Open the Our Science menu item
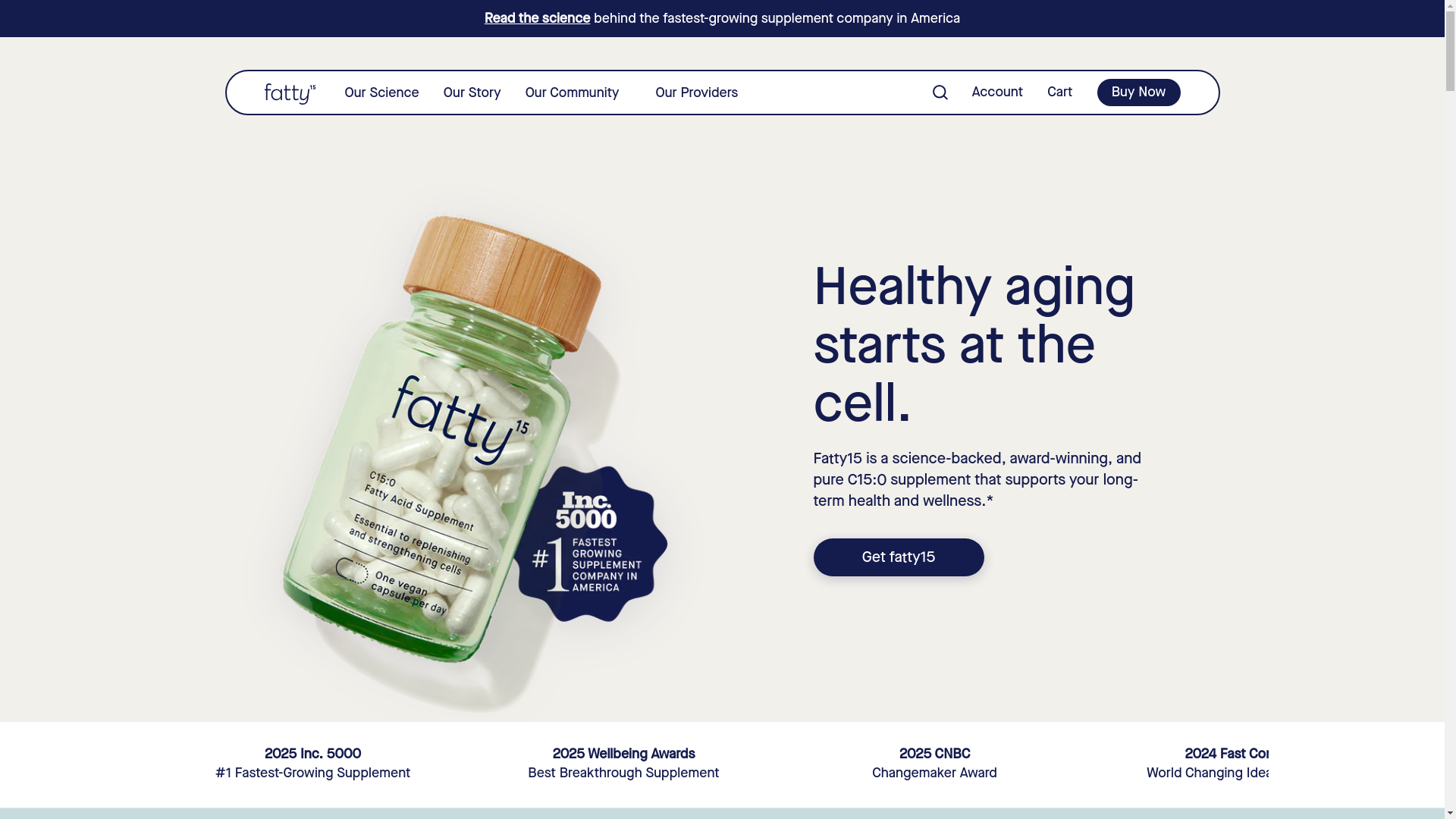 click(381, 93)
